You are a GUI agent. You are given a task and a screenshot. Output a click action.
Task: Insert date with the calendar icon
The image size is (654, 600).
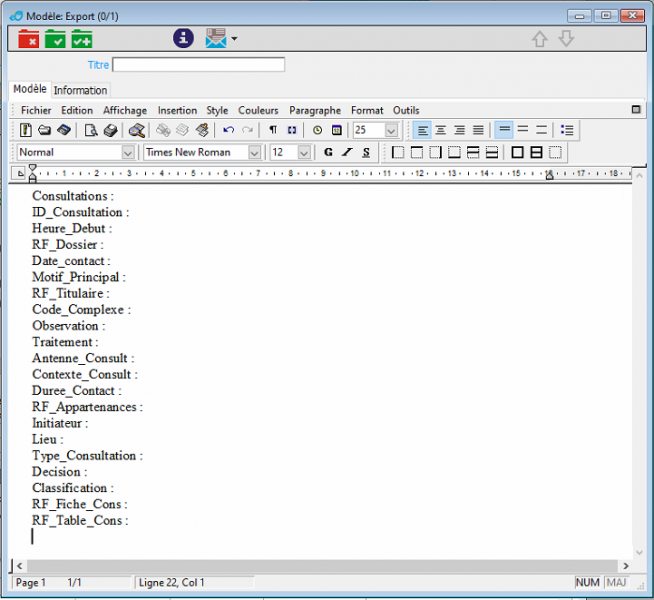click(x=337, y=130)
